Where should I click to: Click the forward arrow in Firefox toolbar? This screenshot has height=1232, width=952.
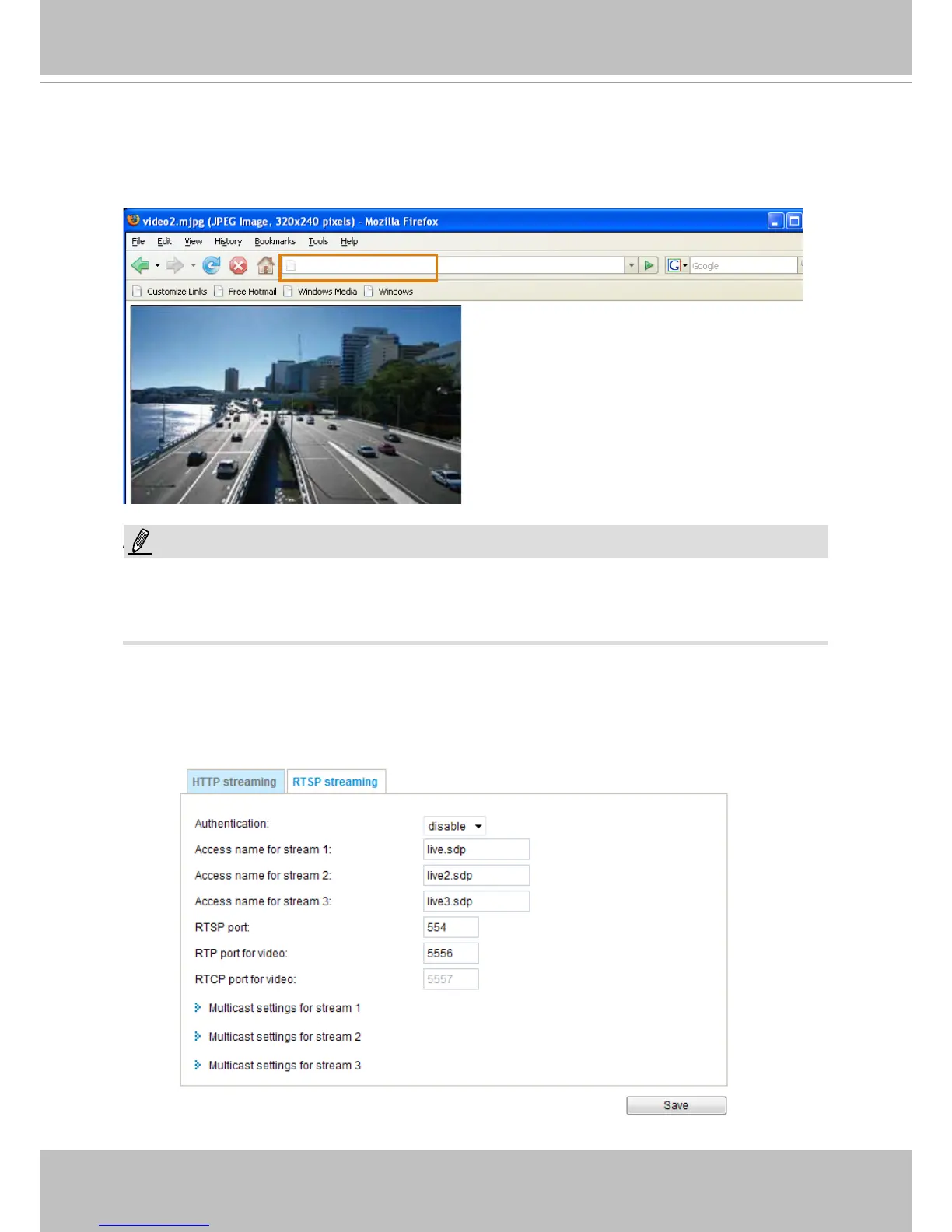[x=176, y=266]
